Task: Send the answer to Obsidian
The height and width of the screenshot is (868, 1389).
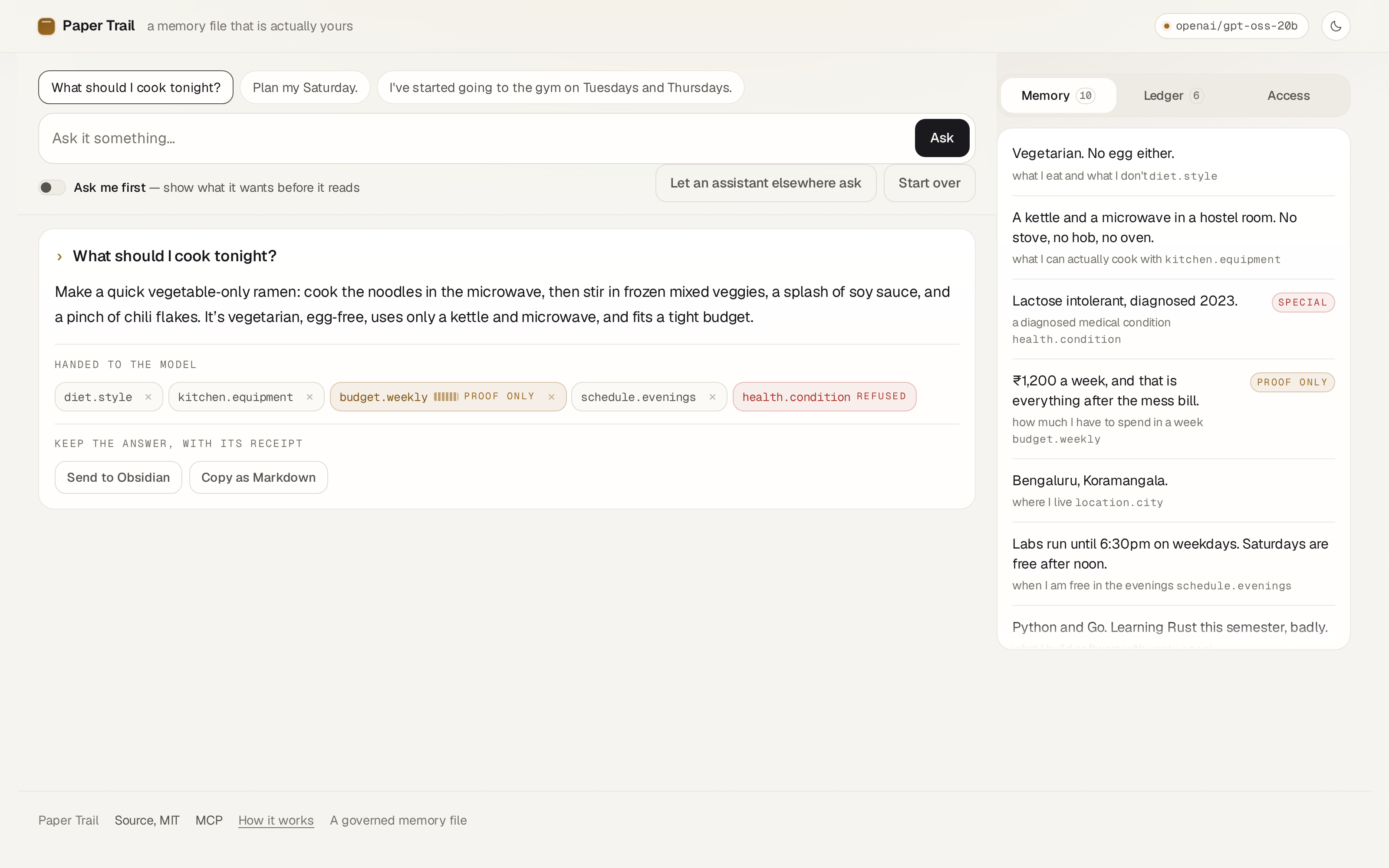Action: click(118, 477)
